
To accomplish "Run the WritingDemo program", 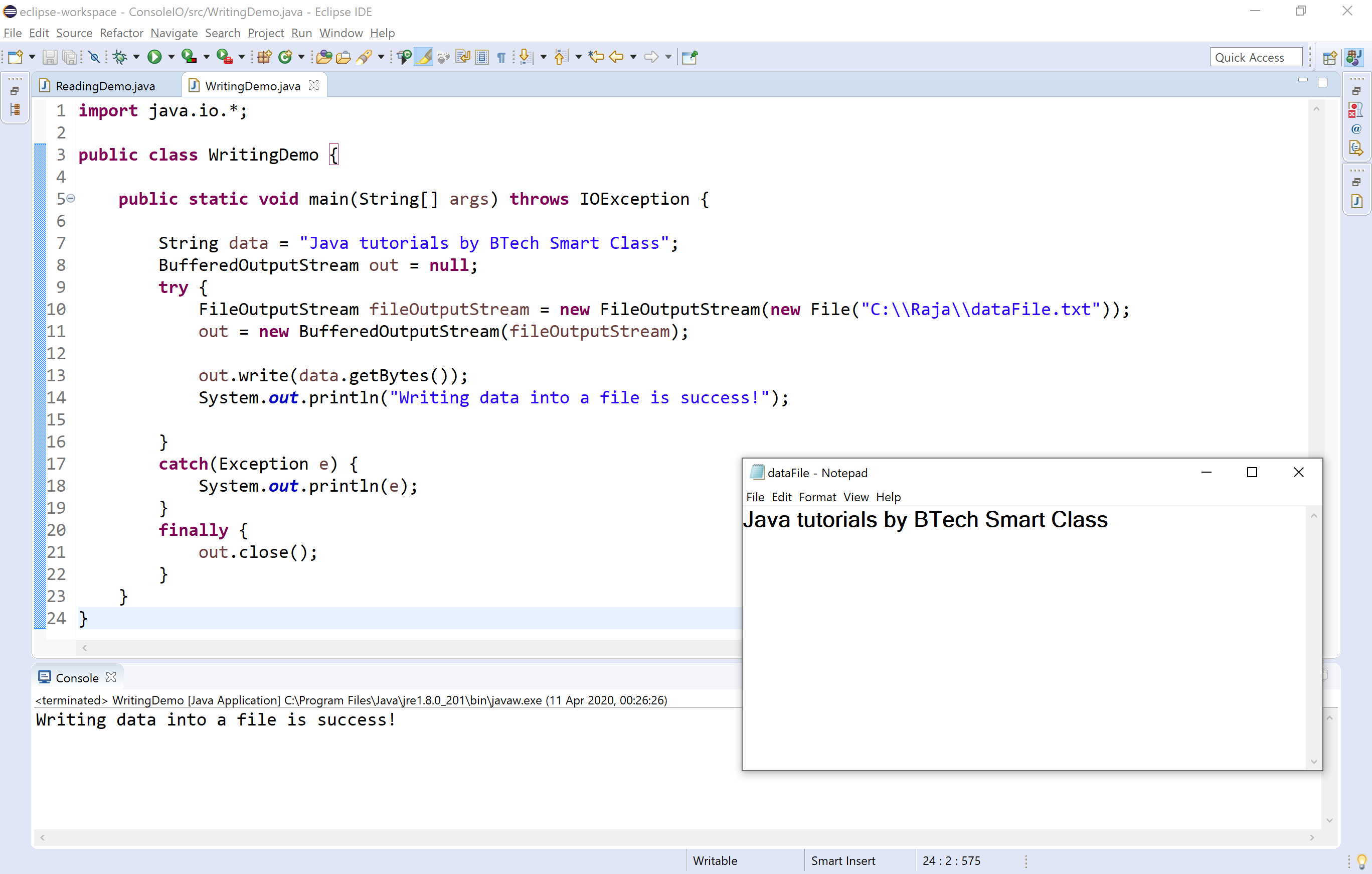I will (x=155, y=56).
